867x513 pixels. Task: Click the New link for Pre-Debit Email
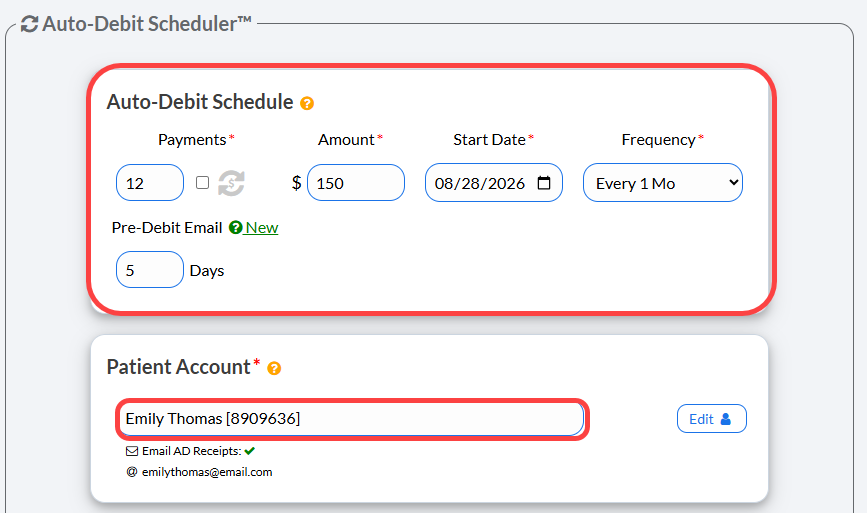click(x=262, y=227)
